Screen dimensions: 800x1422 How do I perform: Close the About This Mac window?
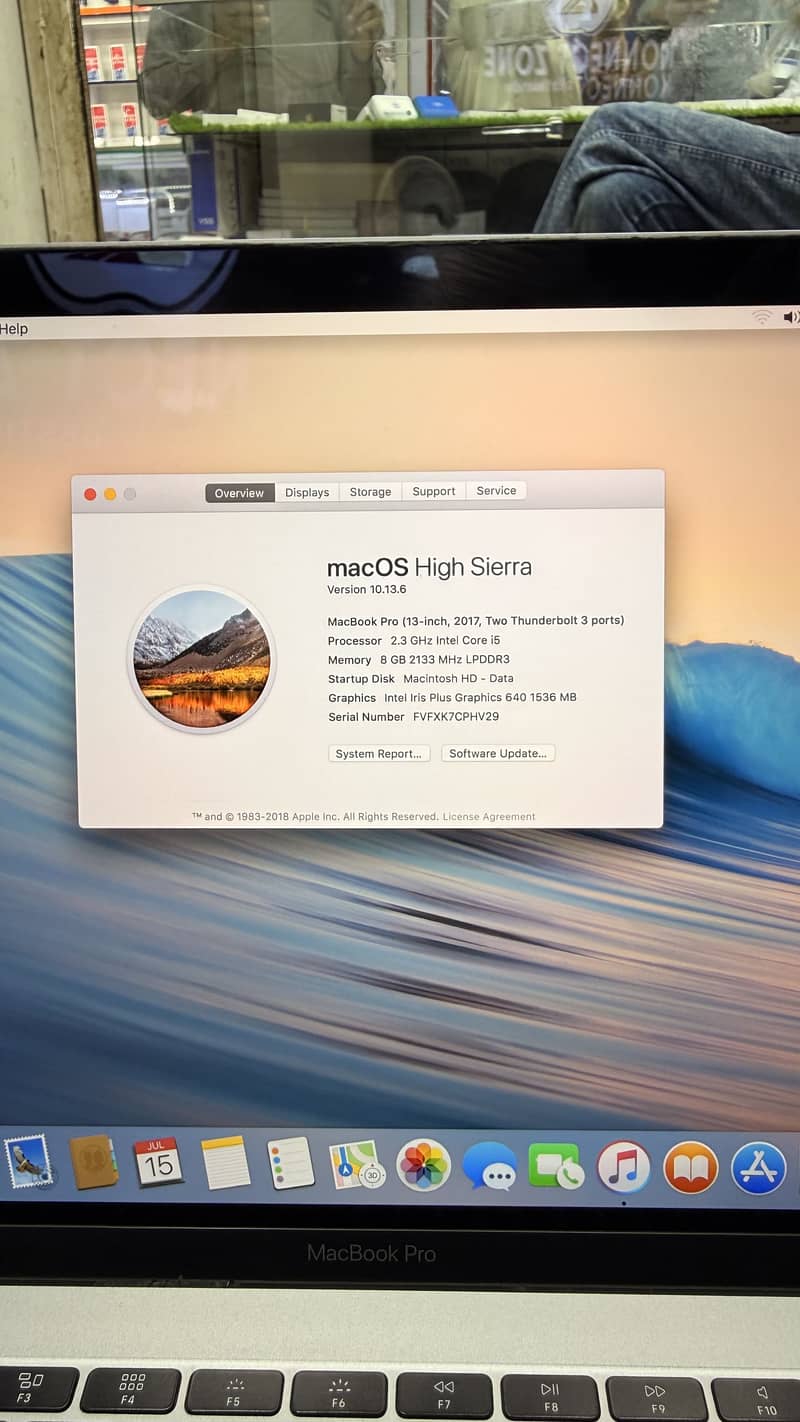(x=91, y=494)
